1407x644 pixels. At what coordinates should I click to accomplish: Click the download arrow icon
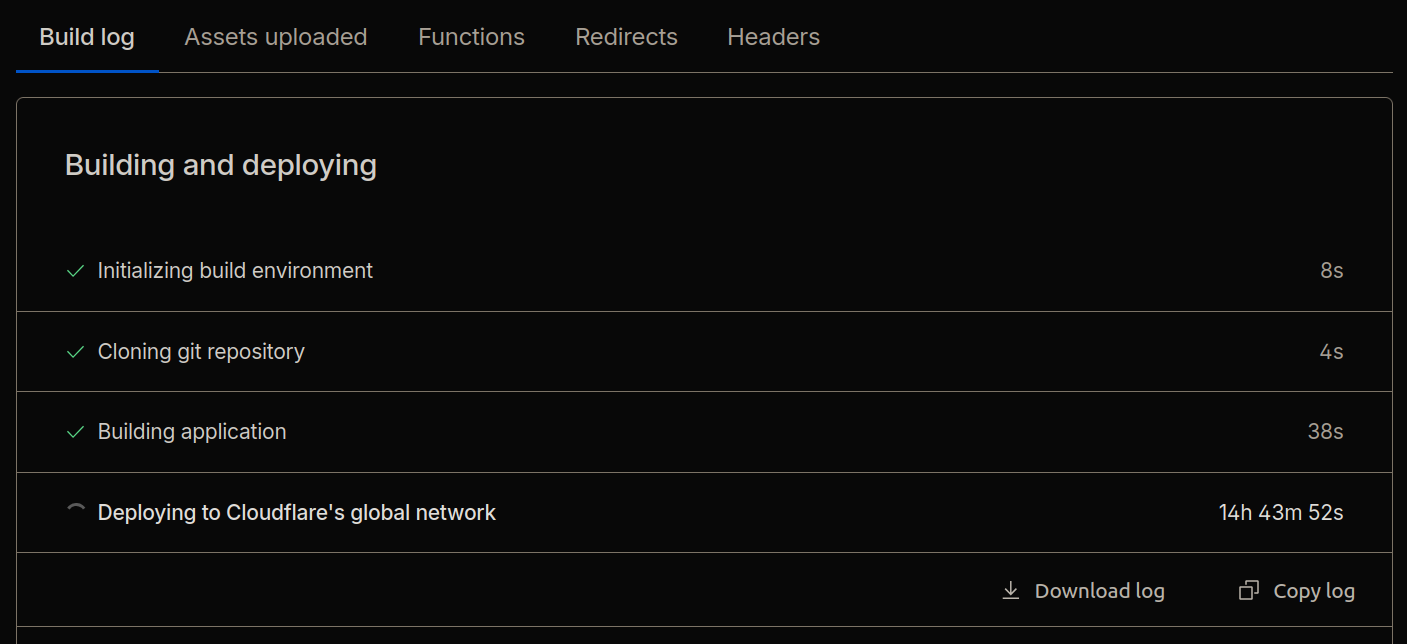click(x=1011, y=591)
